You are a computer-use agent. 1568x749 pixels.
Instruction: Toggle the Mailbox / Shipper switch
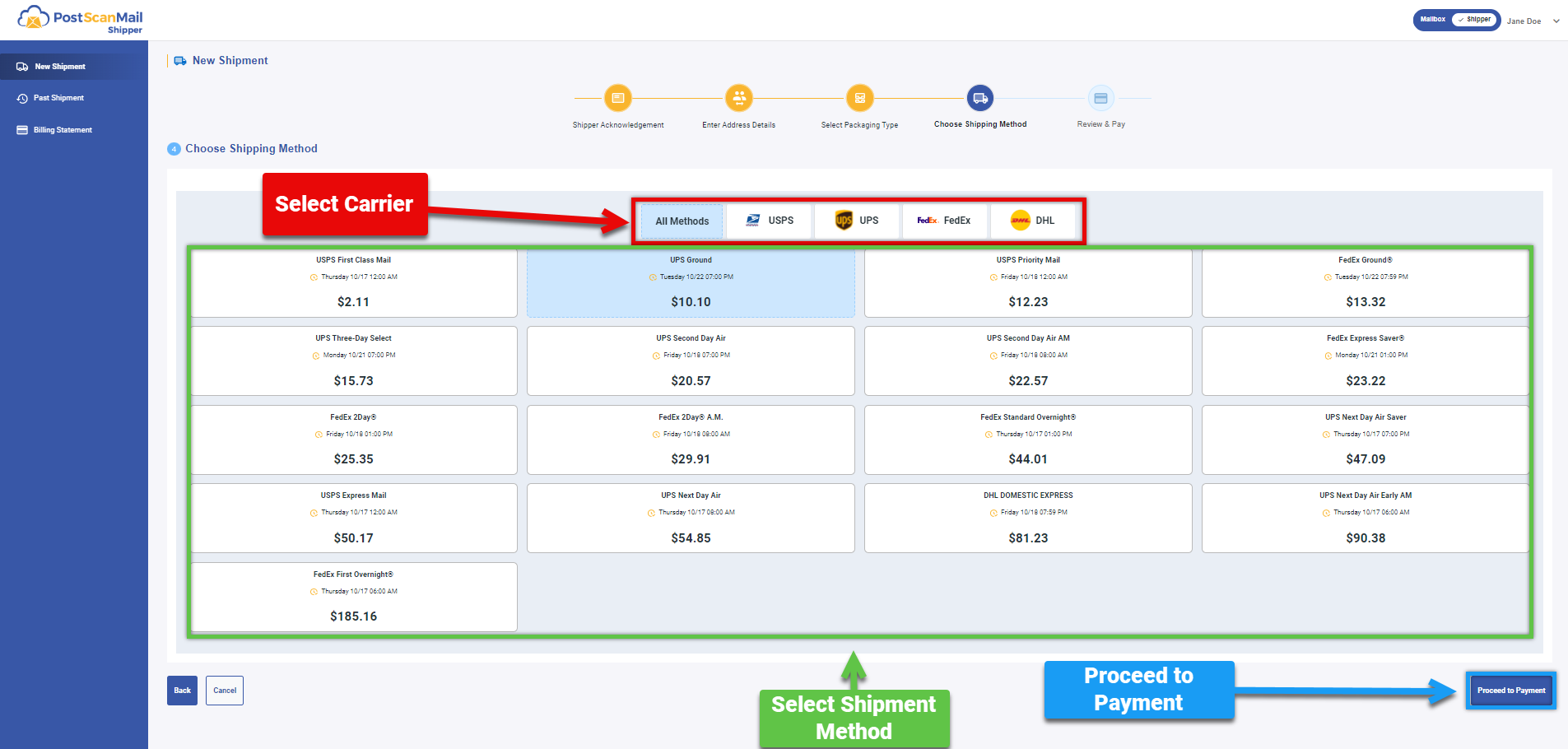1457,20
